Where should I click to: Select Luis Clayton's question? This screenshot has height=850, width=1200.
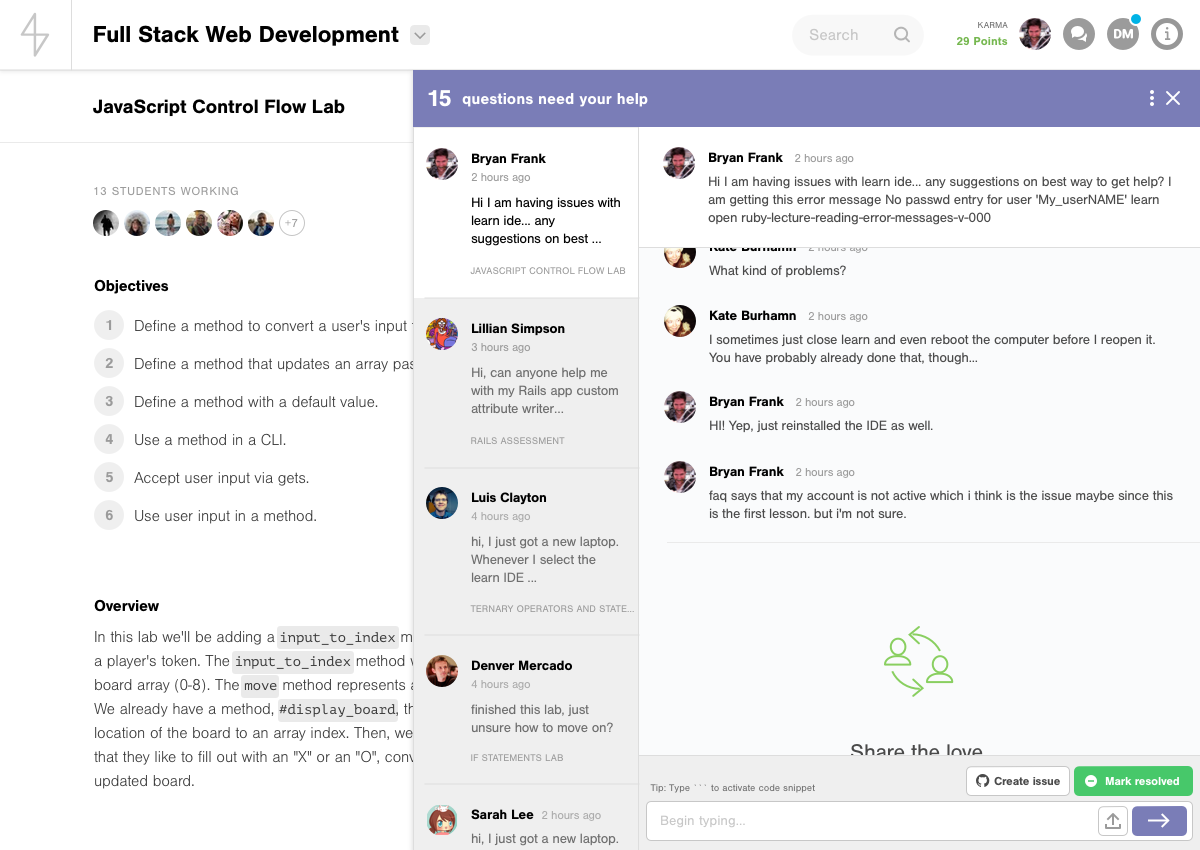(526, 551)
